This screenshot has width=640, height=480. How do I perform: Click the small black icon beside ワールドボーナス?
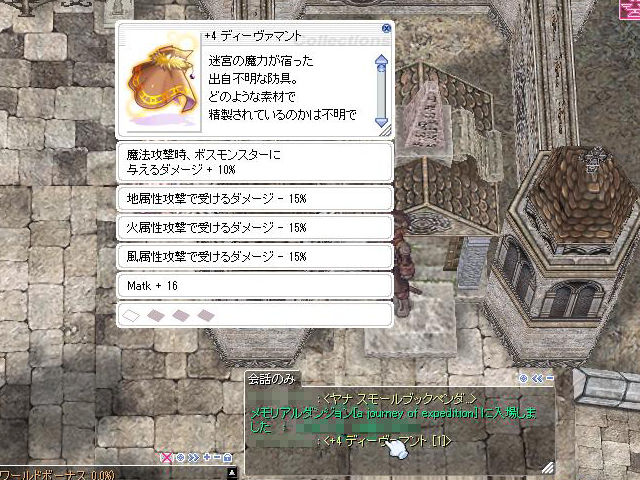231,473
